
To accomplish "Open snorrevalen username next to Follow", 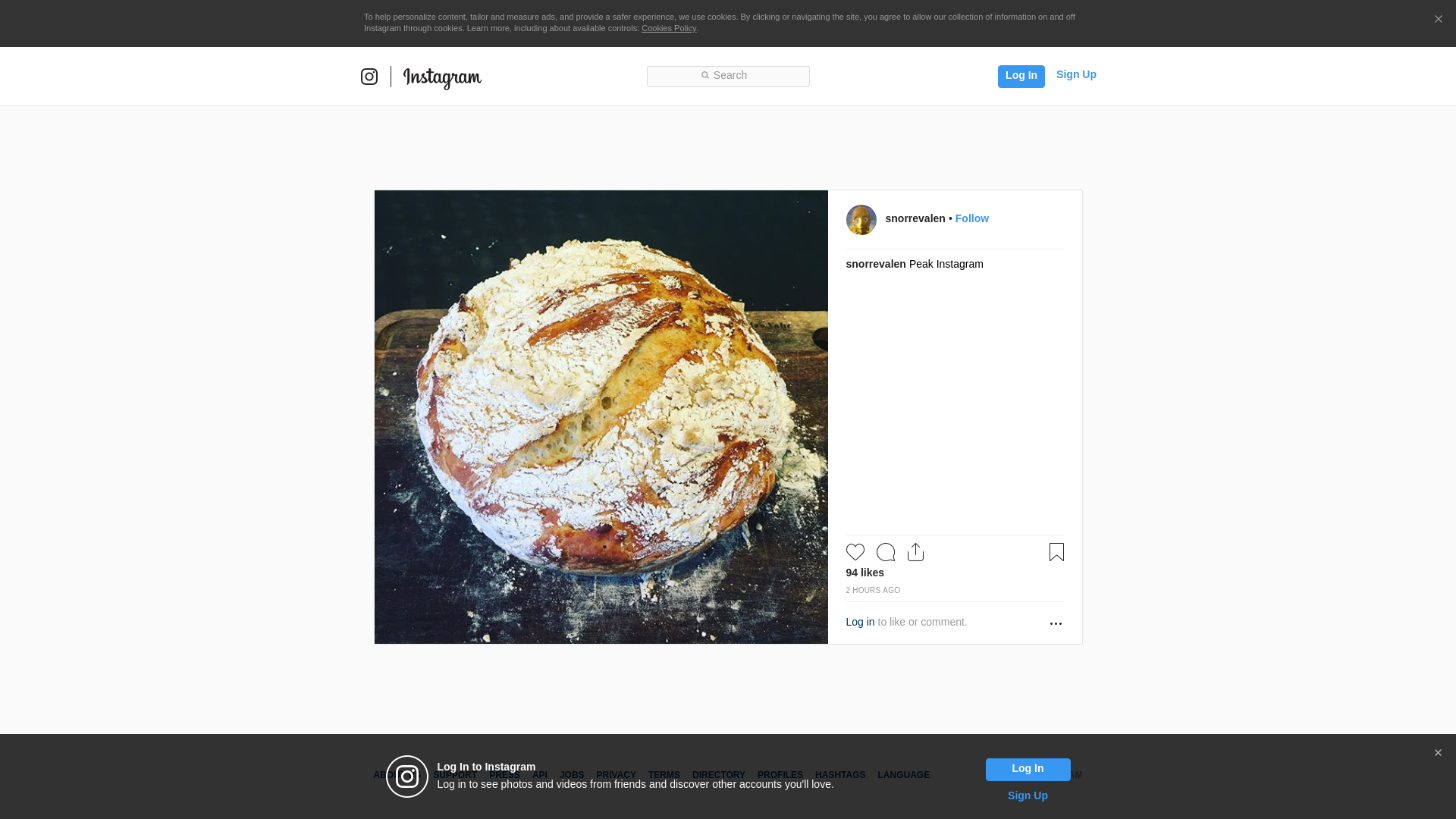I will (915, 218).
